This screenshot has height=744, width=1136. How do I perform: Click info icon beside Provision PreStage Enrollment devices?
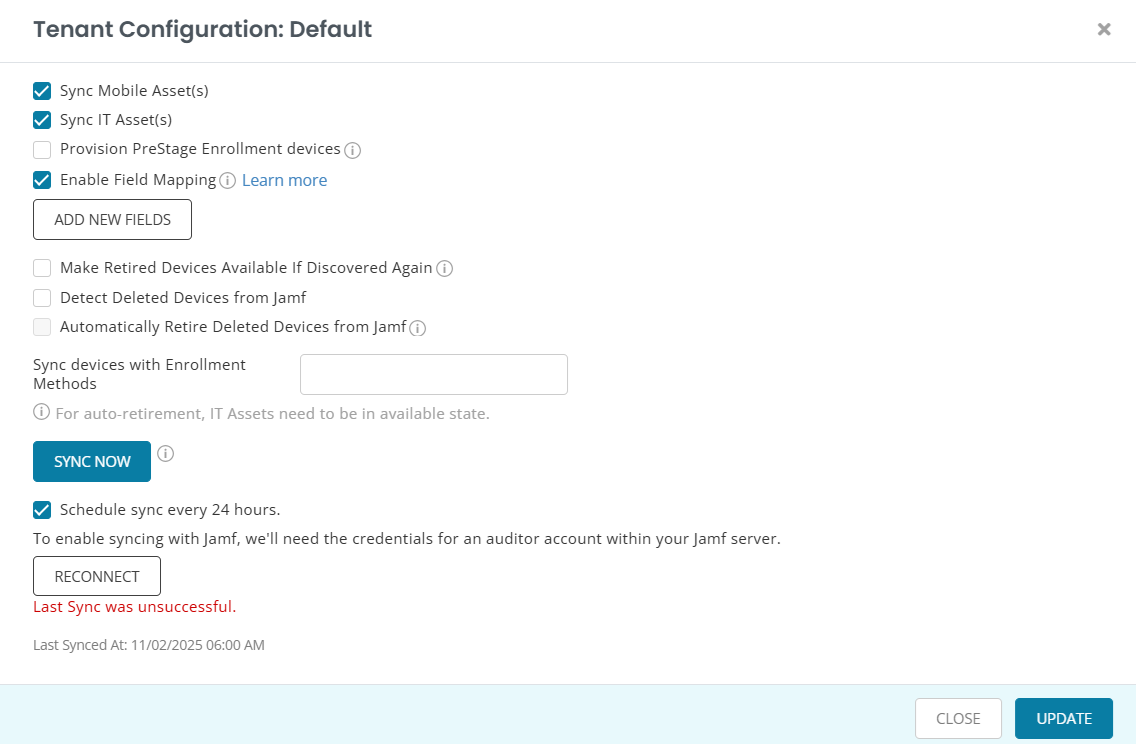click(x=352, y=150)
